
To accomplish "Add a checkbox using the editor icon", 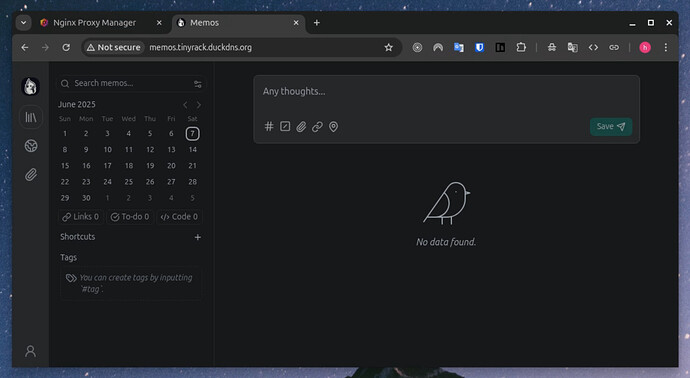I will 285,127.
